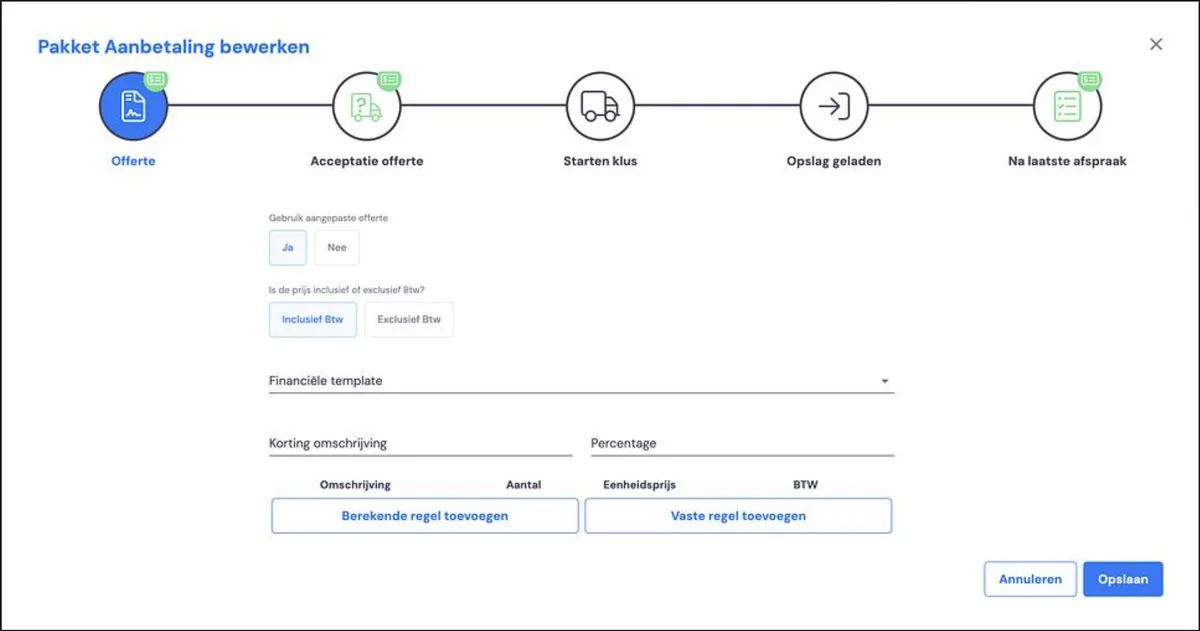
Task: Select the Exclusief Btw option
Action: pyautogui.click(x=409, y=320)
